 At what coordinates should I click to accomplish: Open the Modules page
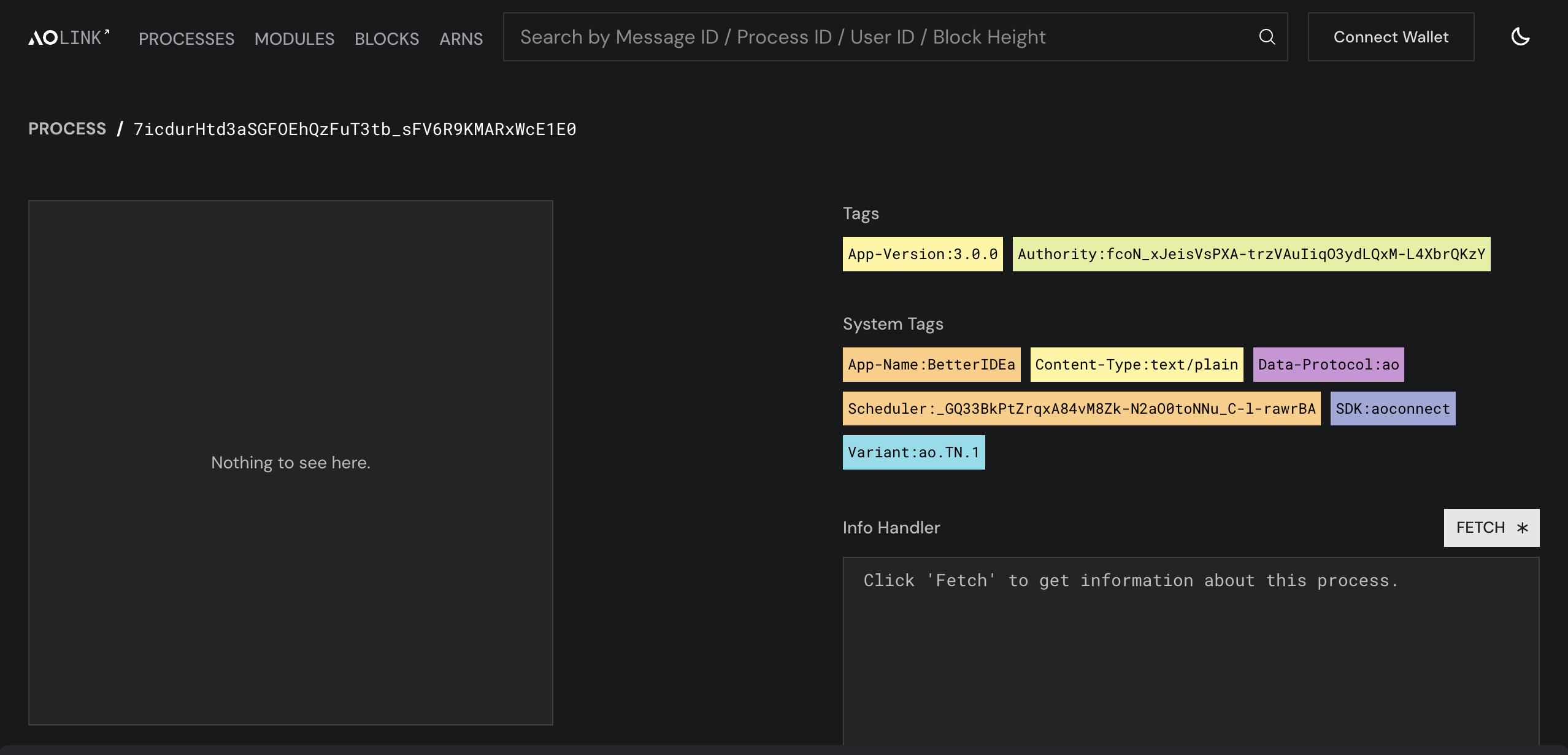[294, 39]
